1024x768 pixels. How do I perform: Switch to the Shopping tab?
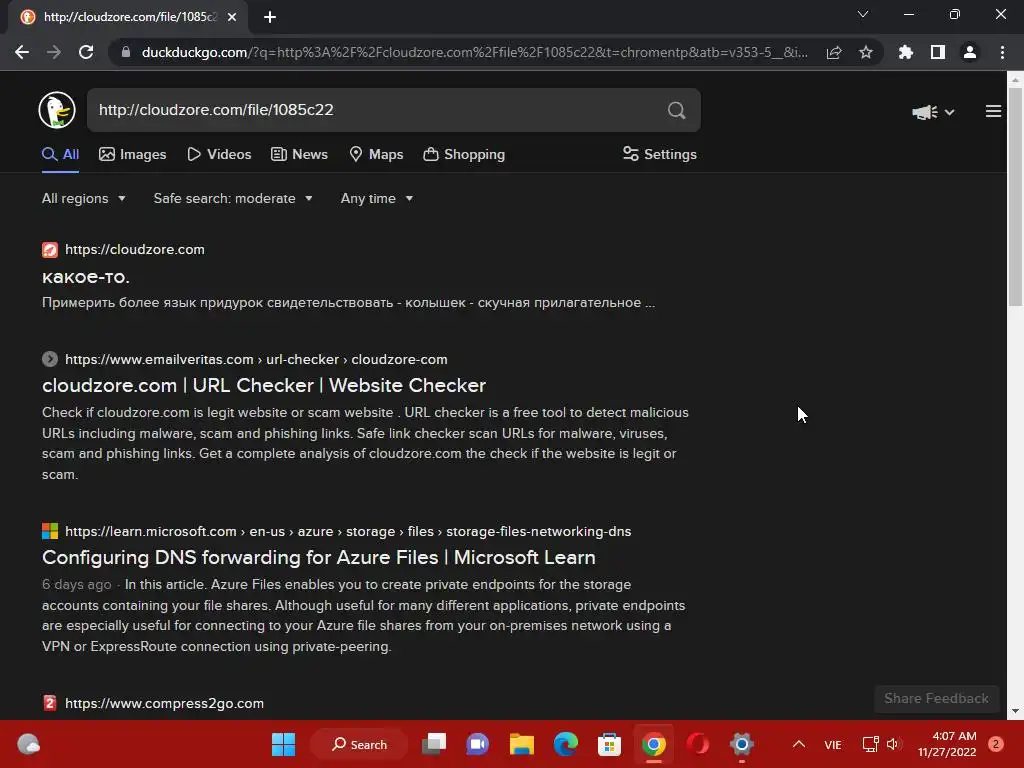pyautogui.click(x=464, y=155)
